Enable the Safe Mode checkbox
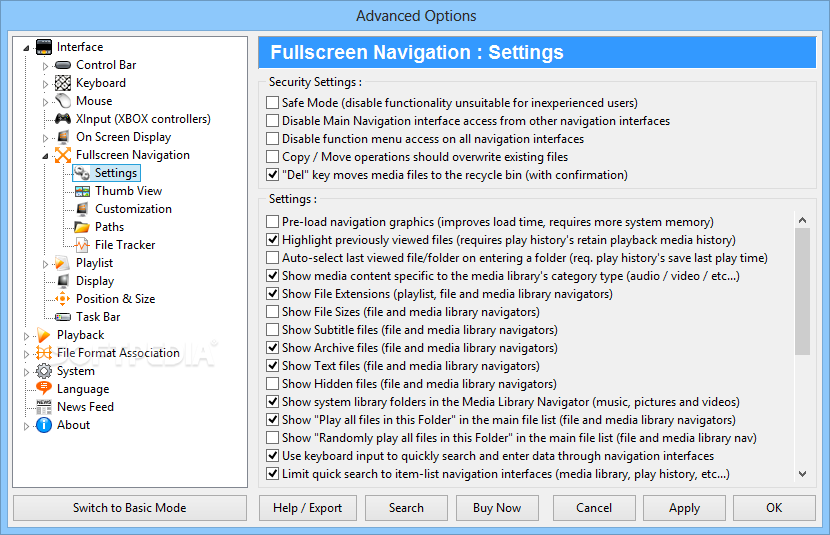 coord(273,103)
